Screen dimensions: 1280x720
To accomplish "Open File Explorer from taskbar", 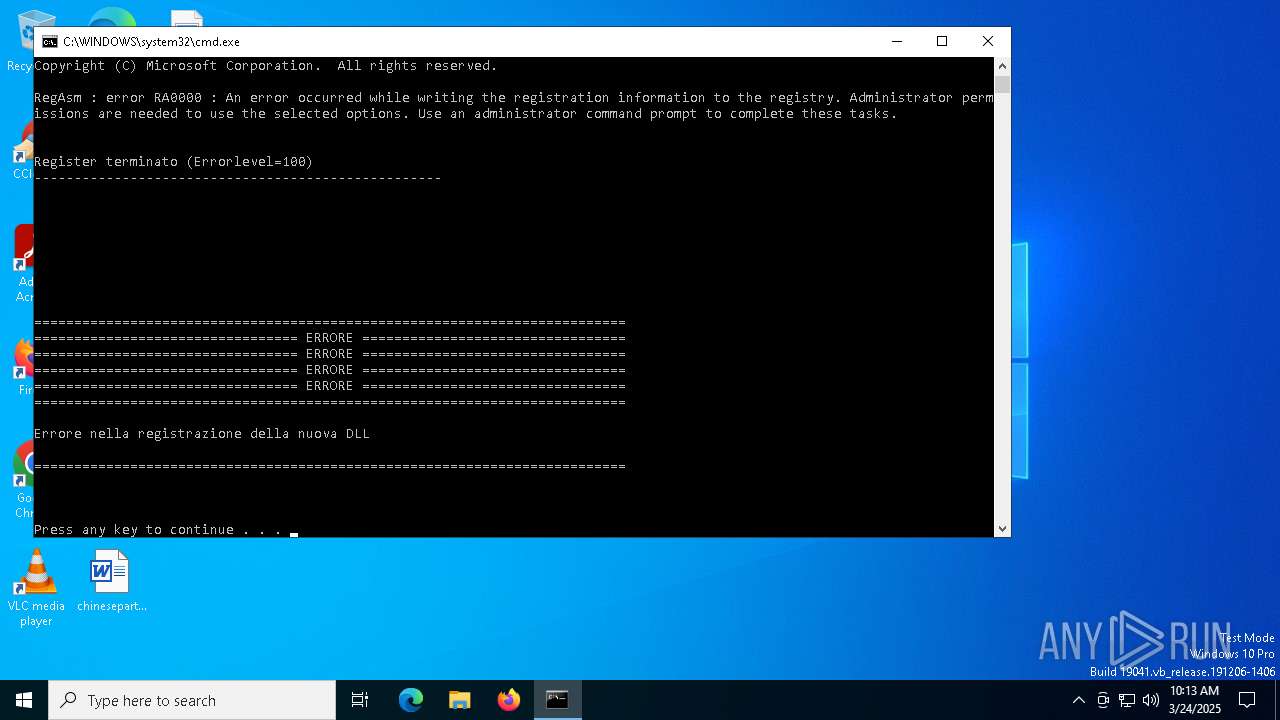I will (x=460, y=700).
